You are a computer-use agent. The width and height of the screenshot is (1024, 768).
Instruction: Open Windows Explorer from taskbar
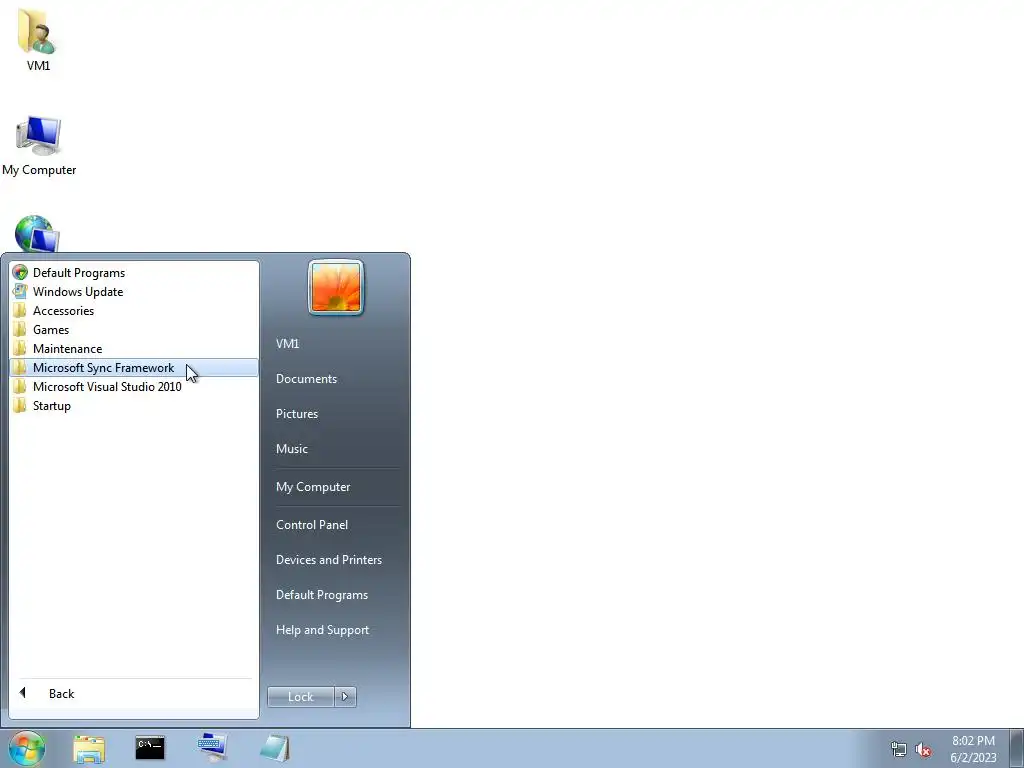(x=89, y=748)
